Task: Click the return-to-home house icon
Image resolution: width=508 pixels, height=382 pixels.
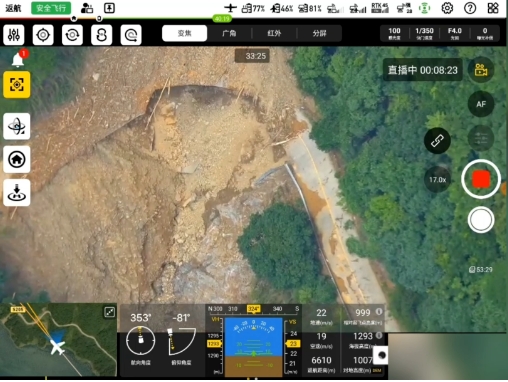Action: point(17,159)
